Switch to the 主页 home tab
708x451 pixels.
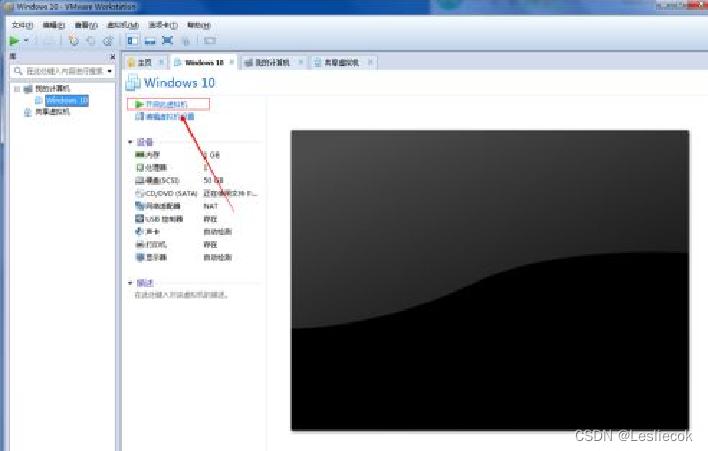click(x=144, y=62)
